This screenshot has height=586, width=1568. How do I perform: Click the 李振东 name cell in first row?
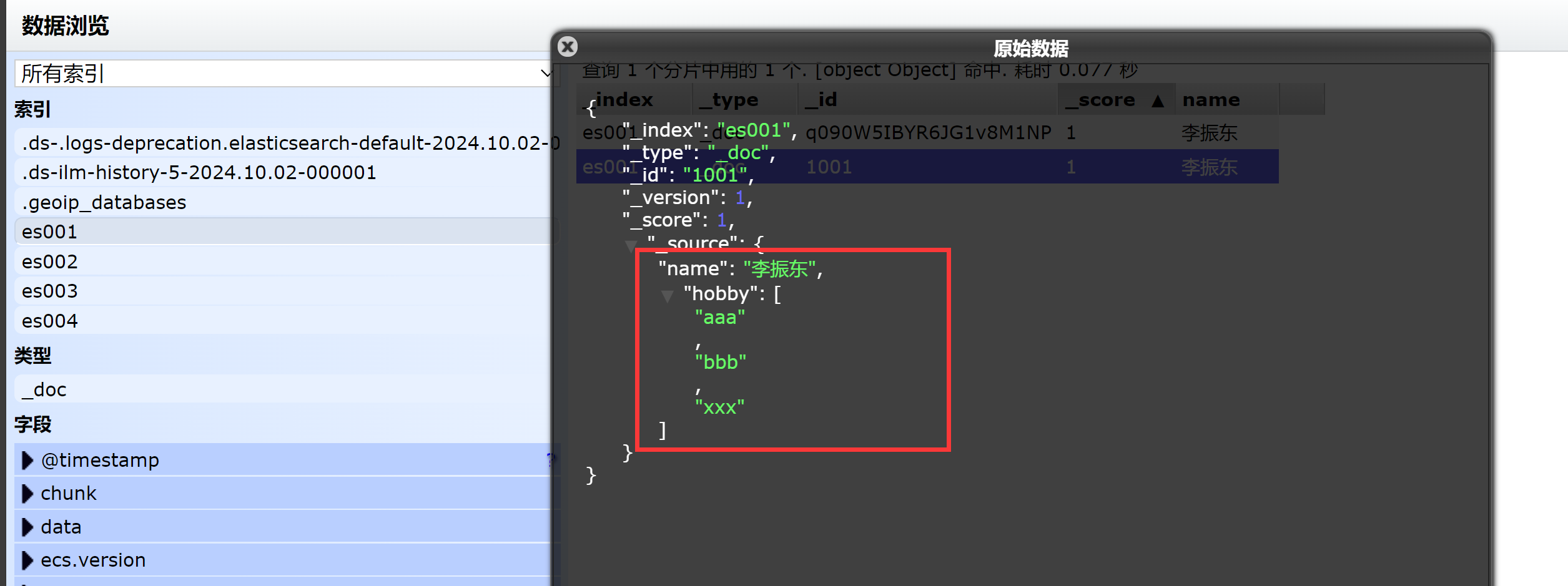[1209, 132]
